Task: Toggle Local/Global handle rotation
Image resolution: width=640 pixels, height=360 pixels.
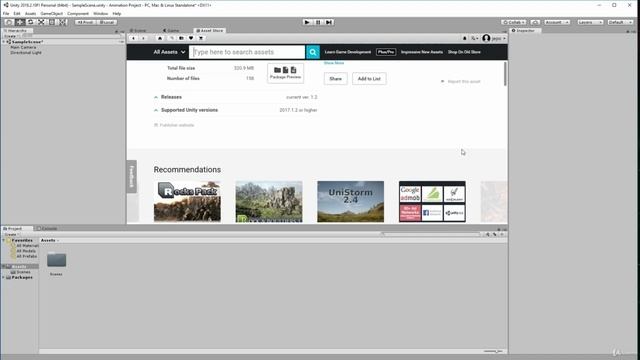Action: click(x=107, y=22)
